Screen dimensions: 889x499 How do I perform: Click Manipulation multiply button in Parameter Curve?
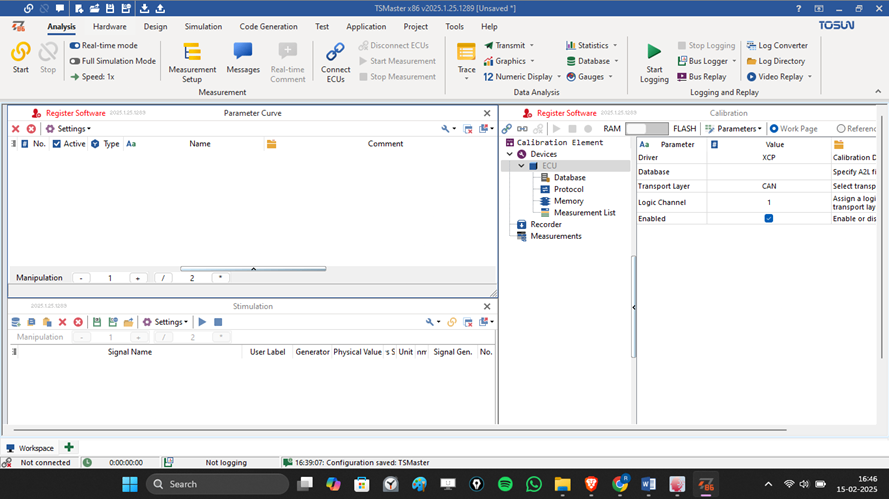221,278
